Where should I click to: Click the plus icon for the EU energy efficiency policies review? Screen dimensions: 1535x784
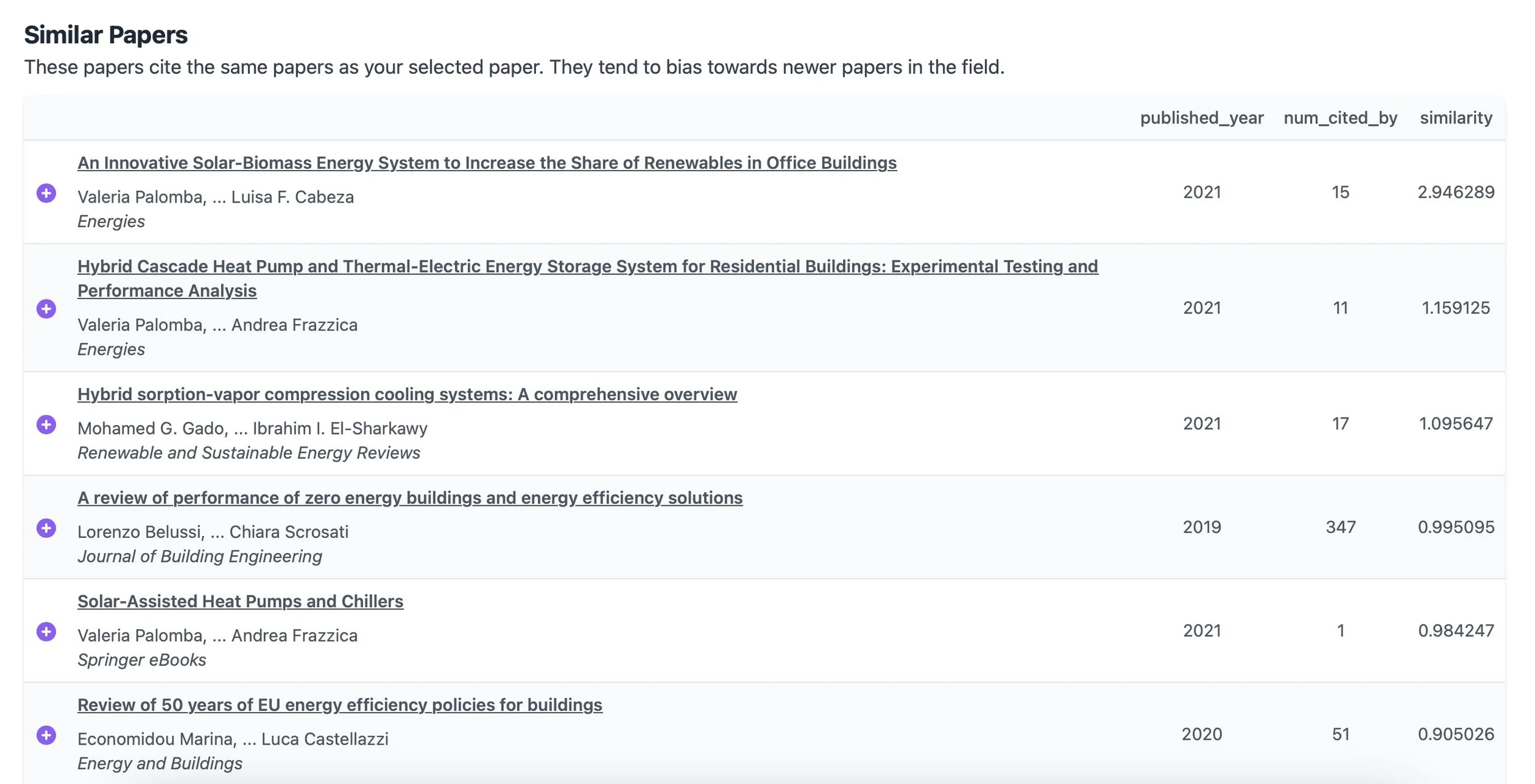click(x=46, y=735)
